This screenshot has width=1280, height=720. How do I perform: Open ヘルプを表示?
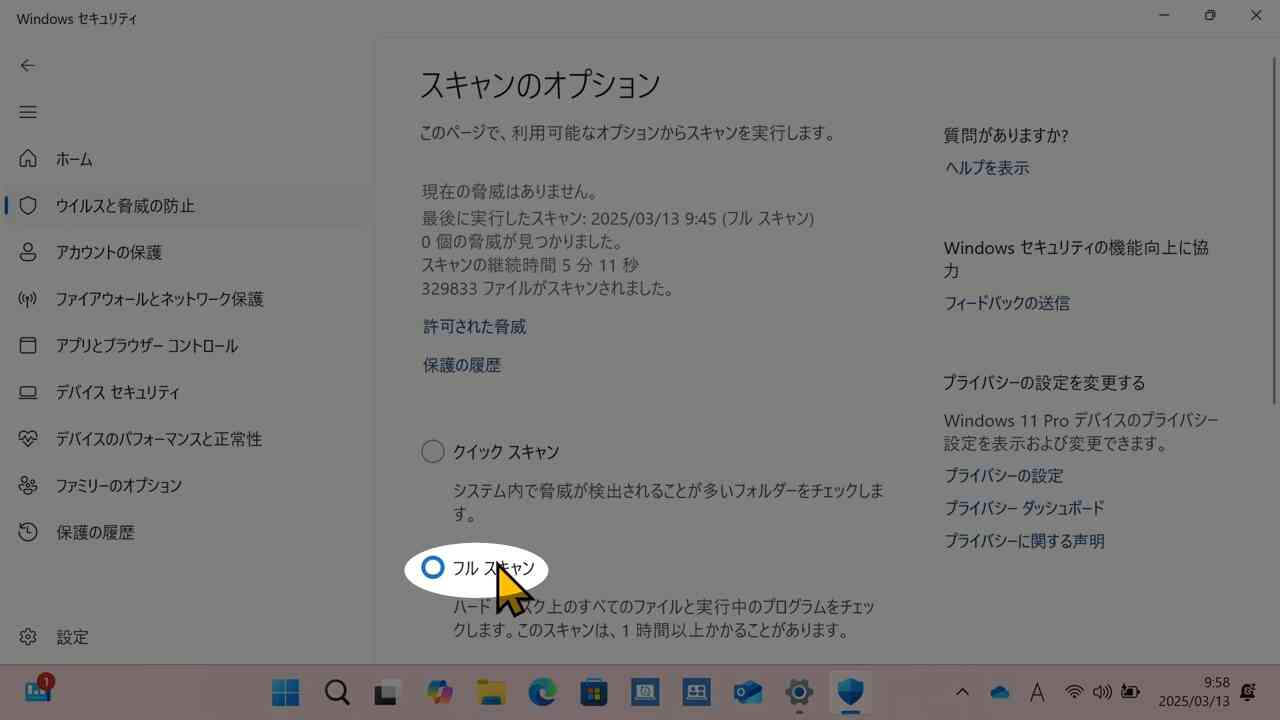[x=985, y=167]
